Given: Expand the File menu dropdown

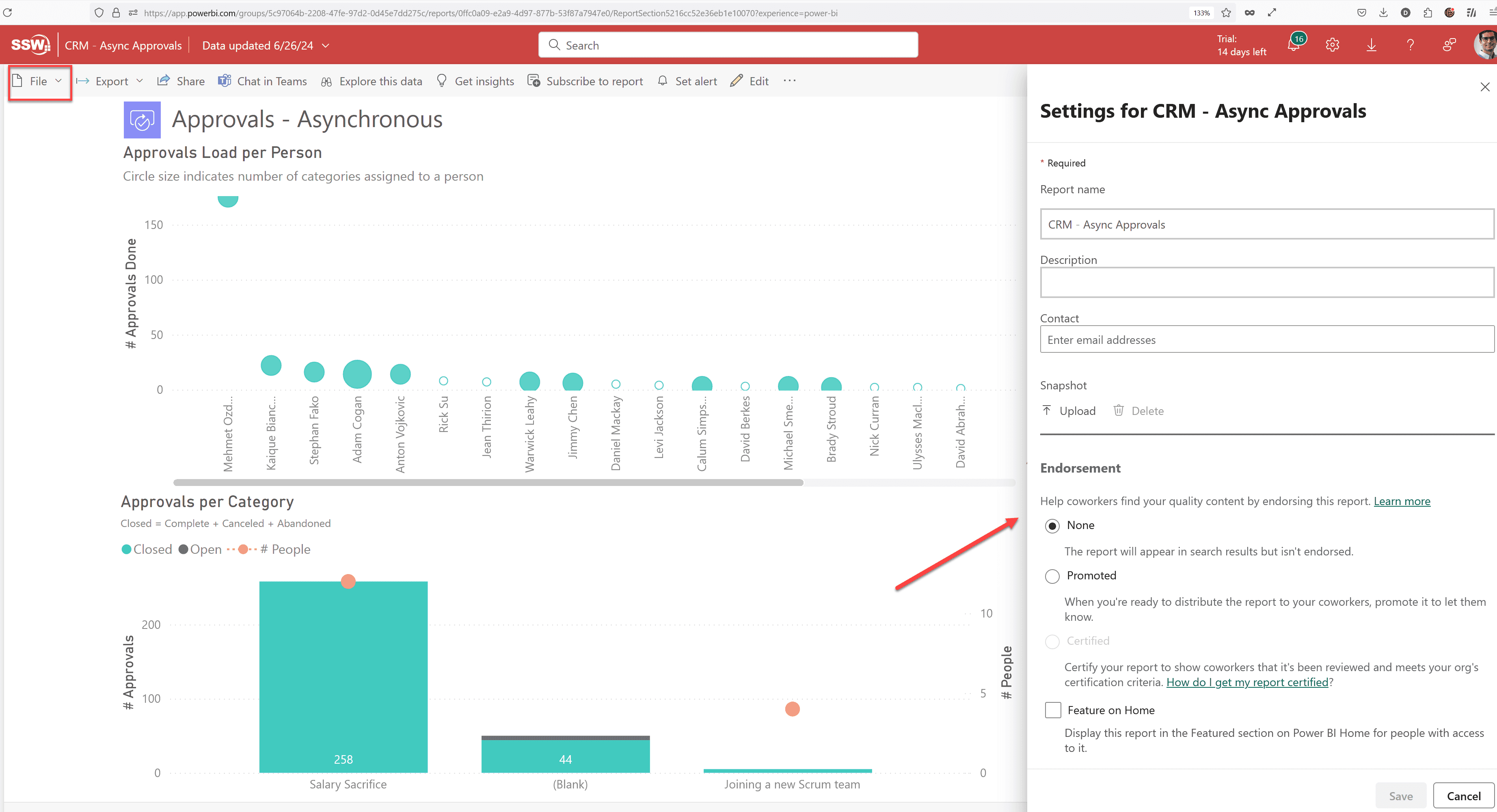Looking at the screenshot, I should point(38,81).
